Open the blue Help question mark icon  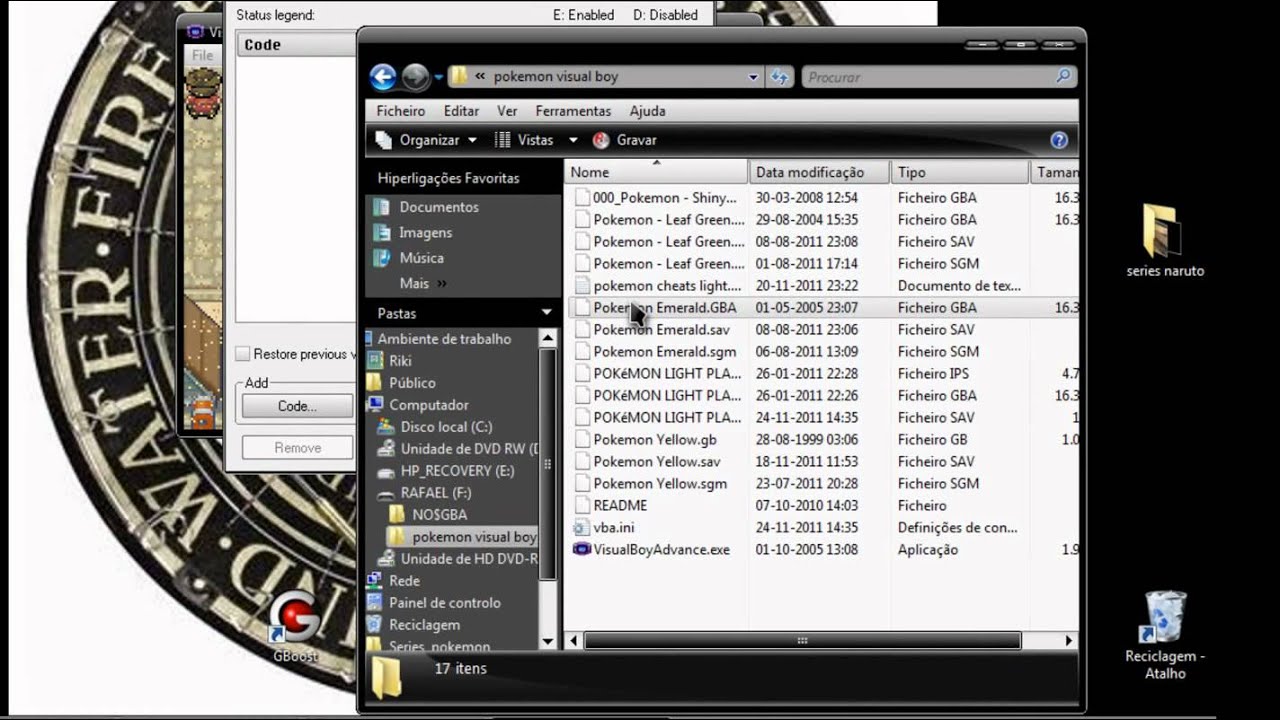[x=1059, y=140]
